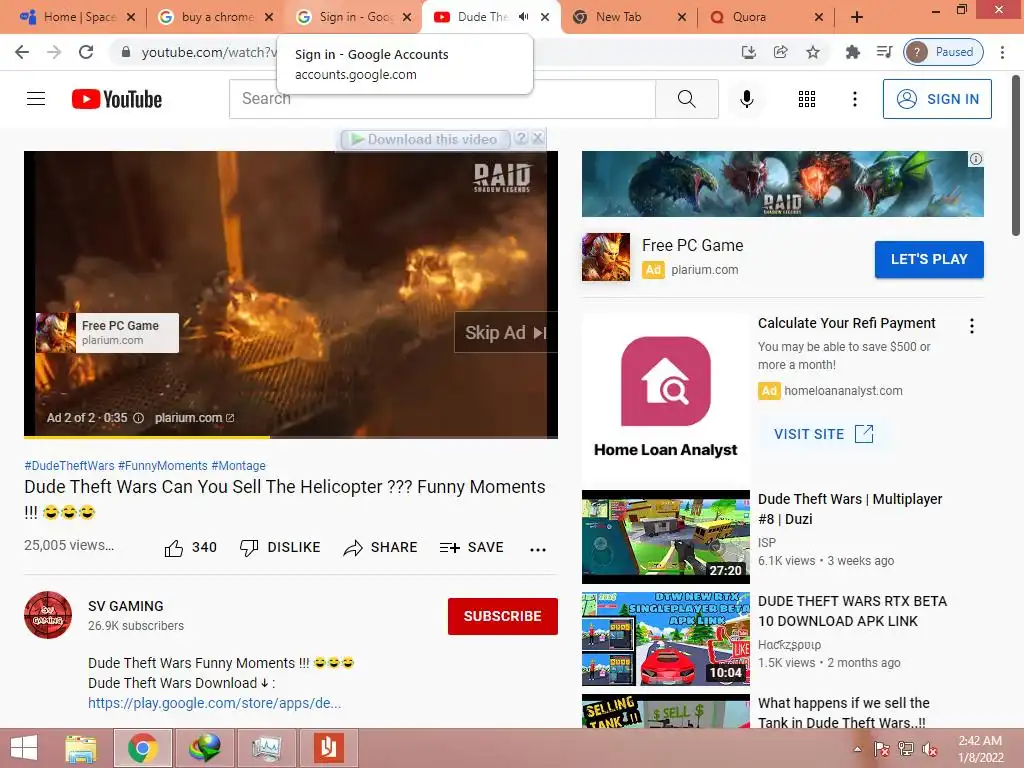The image size is (1024, 768).
Task: Skip the ad
Action: [505, 332]
